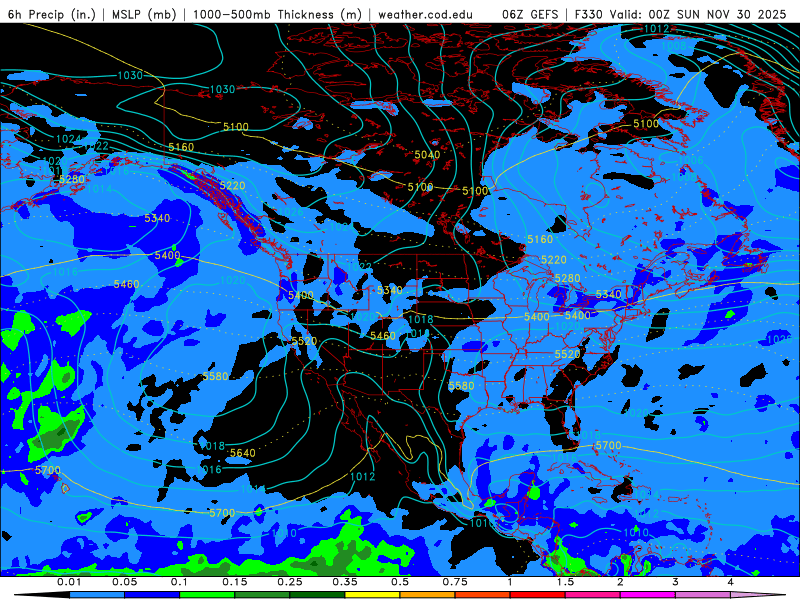Click the '5040' thickness contour label
The height and width of the screenshot is (600, 800).
click(x=427, y=155)
